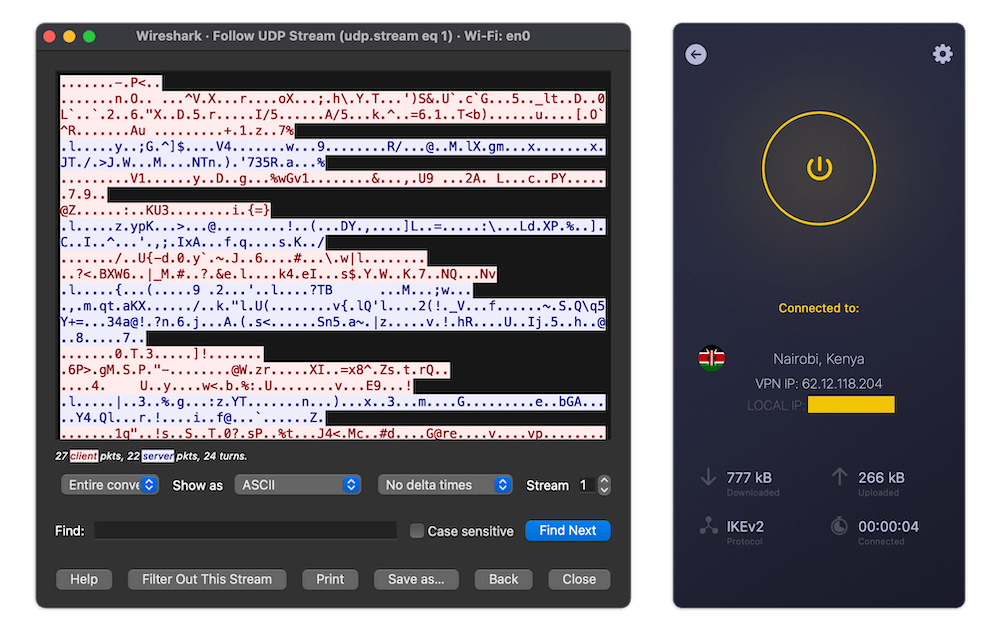Screen dimensions: 1000x632
Task: Click the Help button
Action: pyautogui.click(x=84, y=579)
